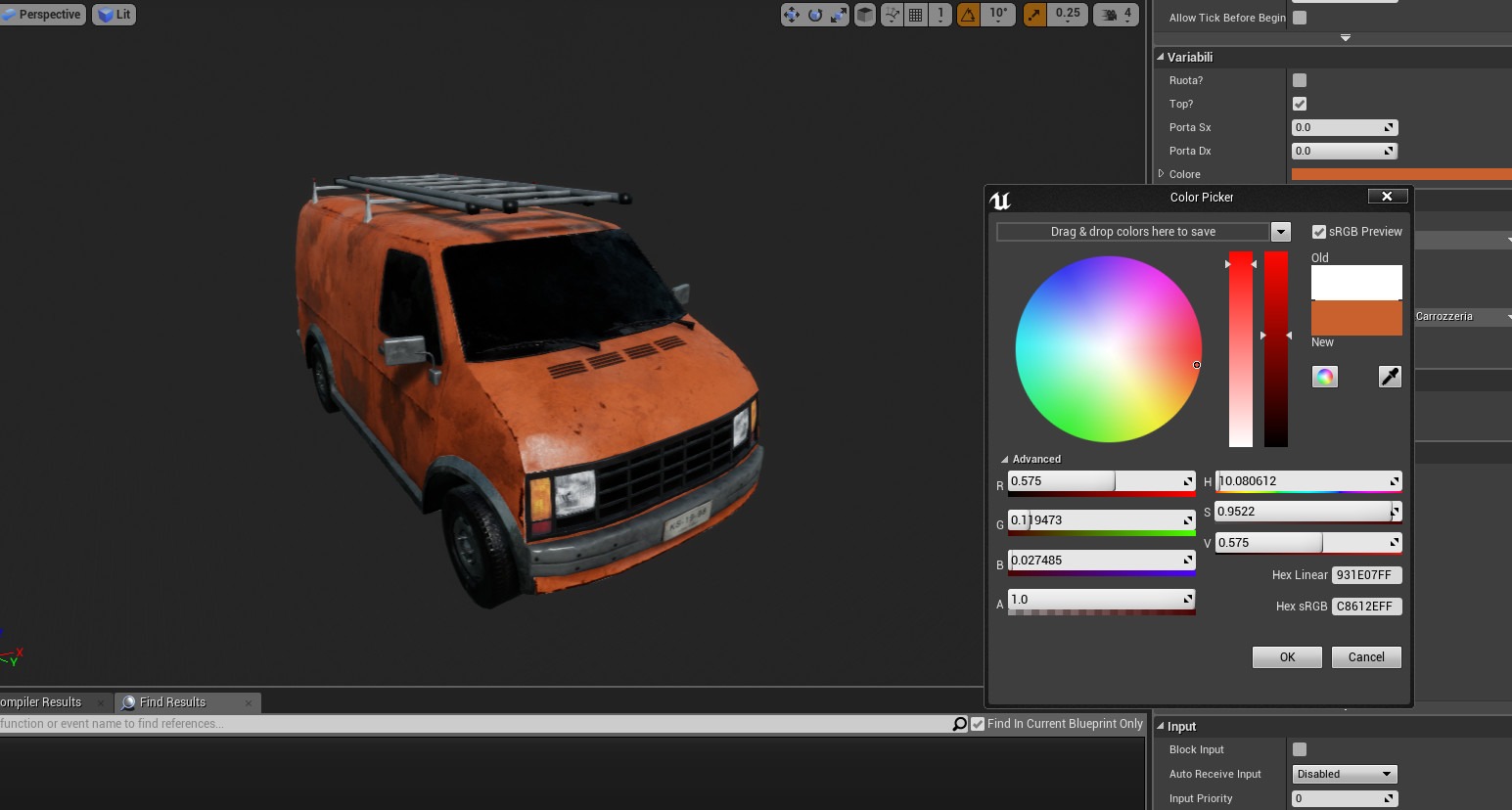Click the A alpha value field
Image resolution: width=1512 pixels, height=810 pixels.
pos(1101,600)
